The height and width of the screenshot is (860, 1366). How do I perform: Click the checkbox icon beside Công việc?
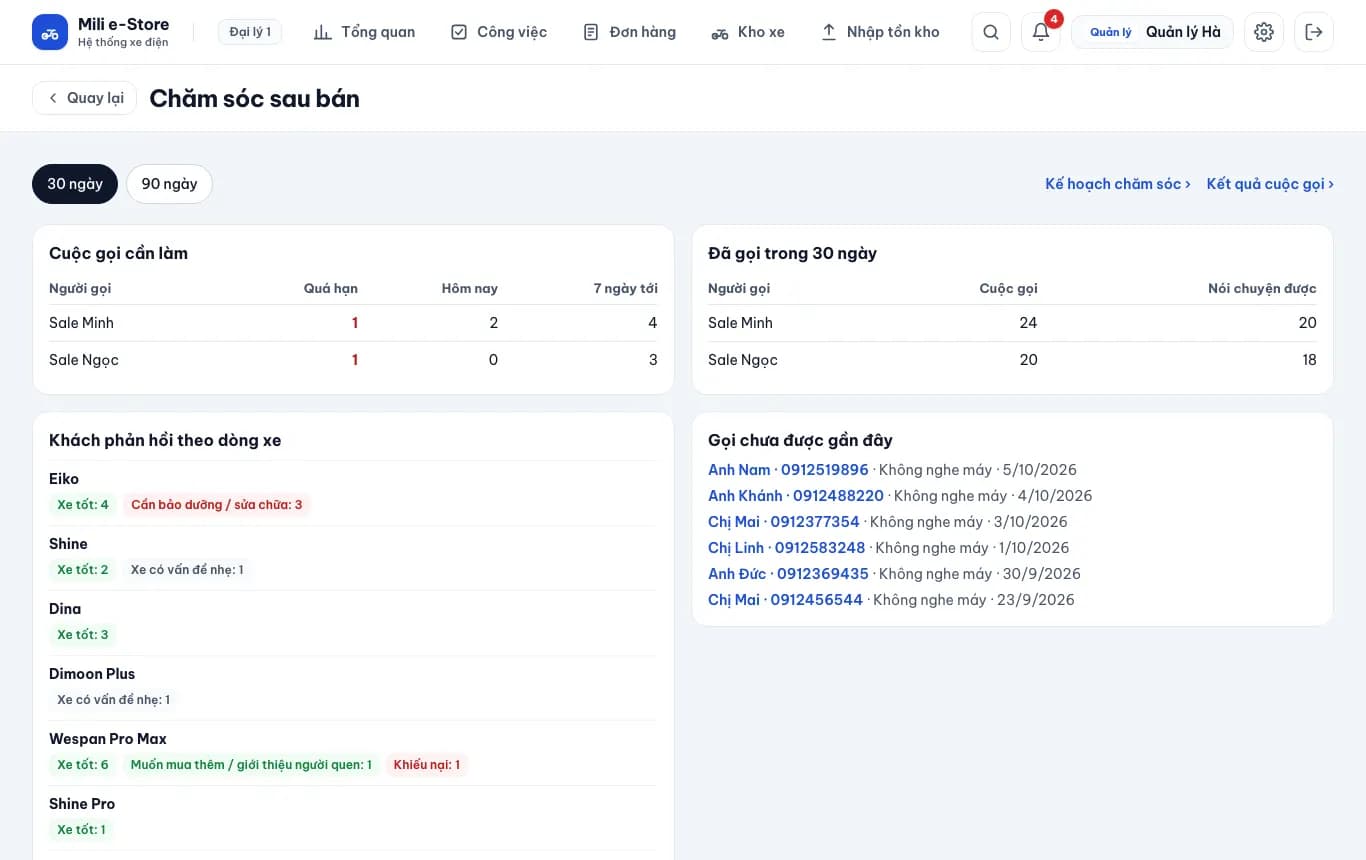pyautogui.click(x=459, y=32)
